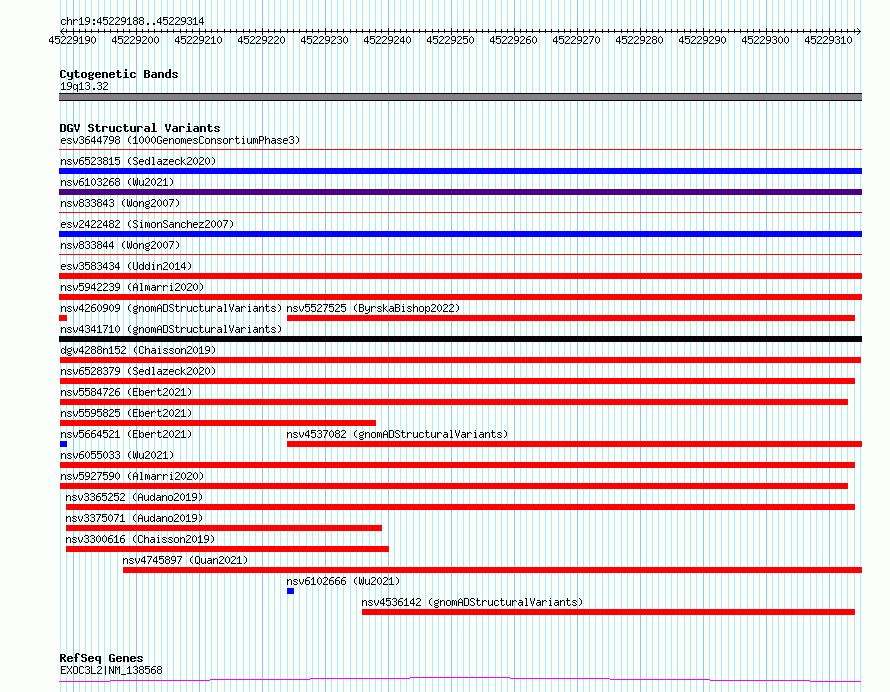The width and height of the screenshot is (890, 692).
Task: Select the red nsv4745897 variant bar
Action: 492,570
